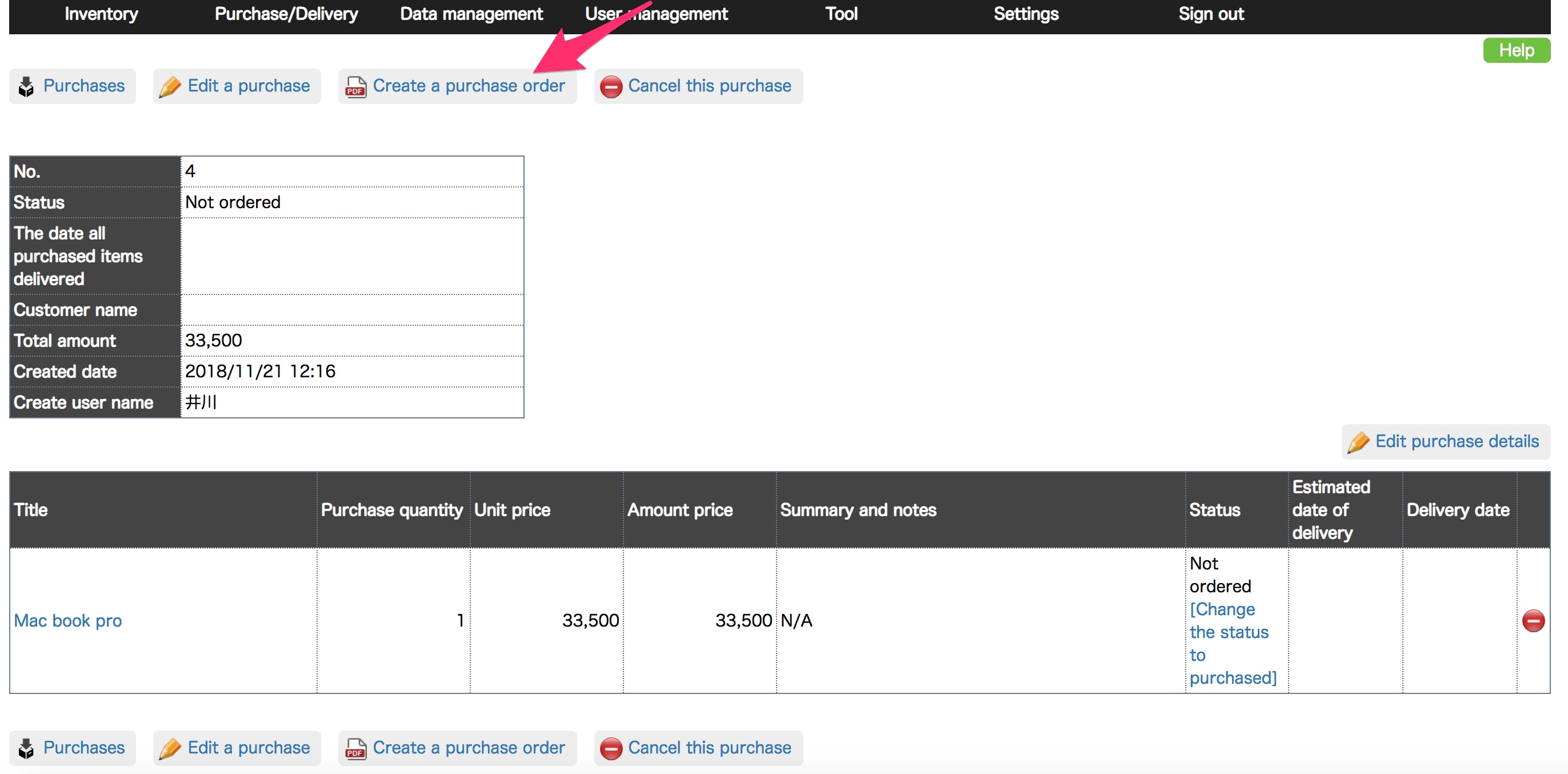The width and height of the screenshot is (1568, 774).
Task: Click Edit purchase details link
Action: click(1457, 441)
